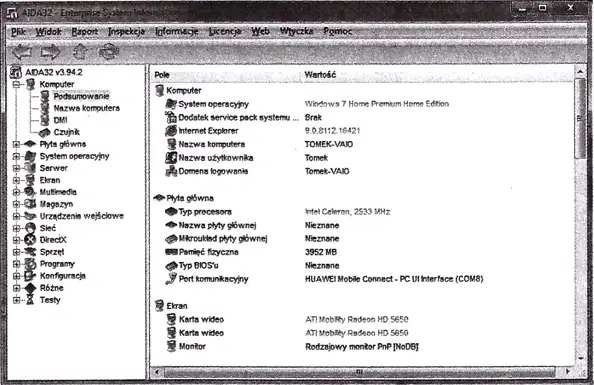Open the Wtyczka menu

297,31
